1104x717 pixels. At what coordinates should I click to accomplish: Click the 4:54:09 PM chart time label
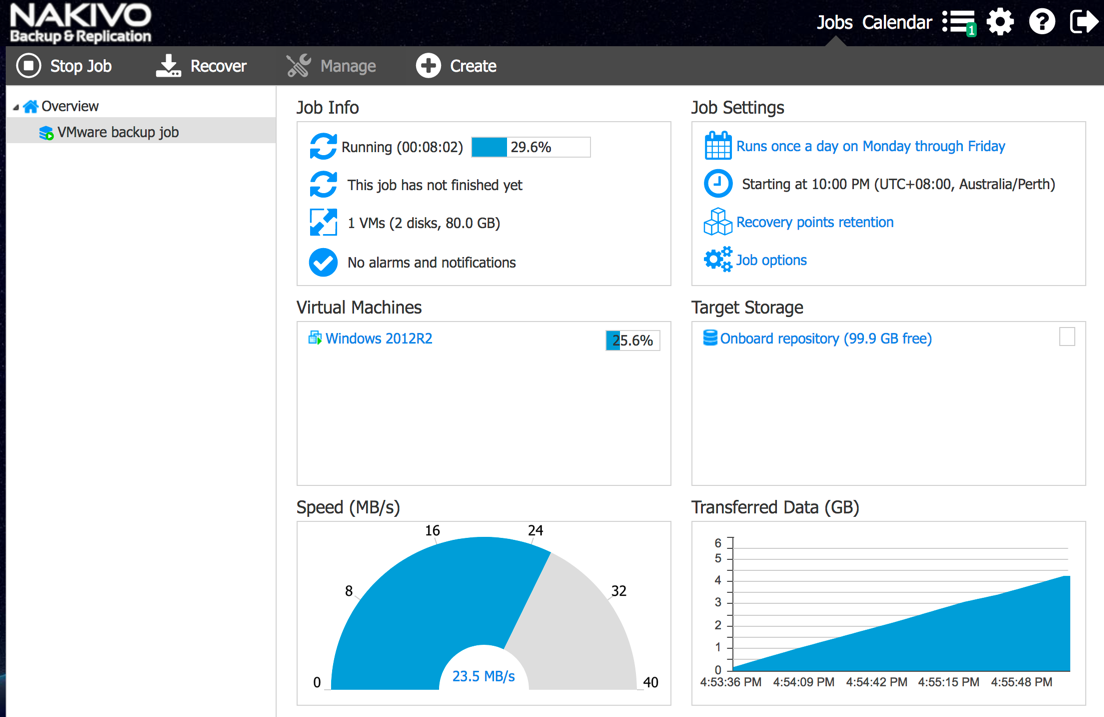(x=803, y=682)
